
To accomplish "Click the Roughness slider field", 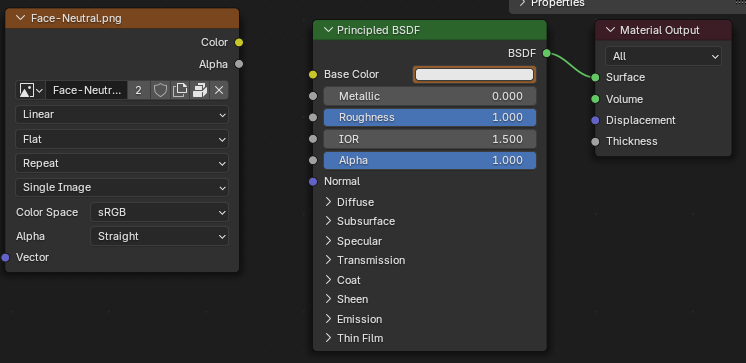I will pos(430,118).
